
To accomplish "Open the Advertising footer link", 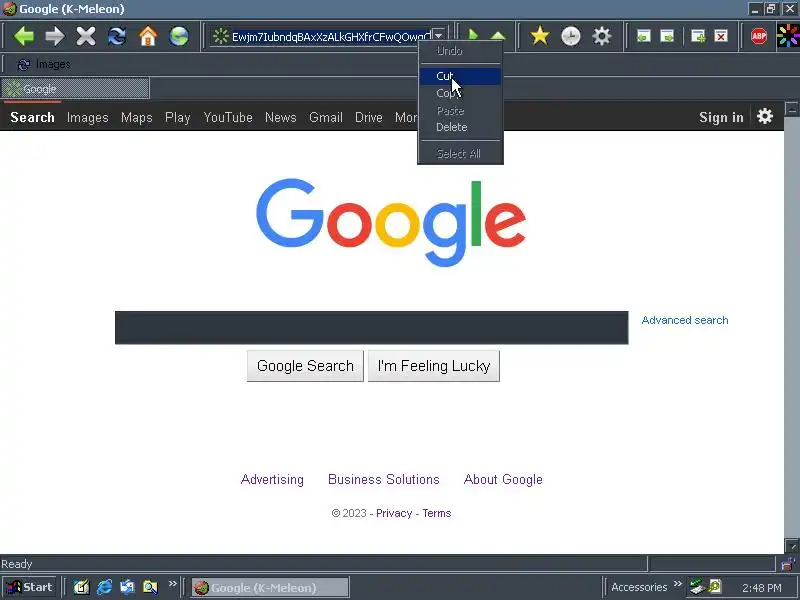I will point(272,480).
